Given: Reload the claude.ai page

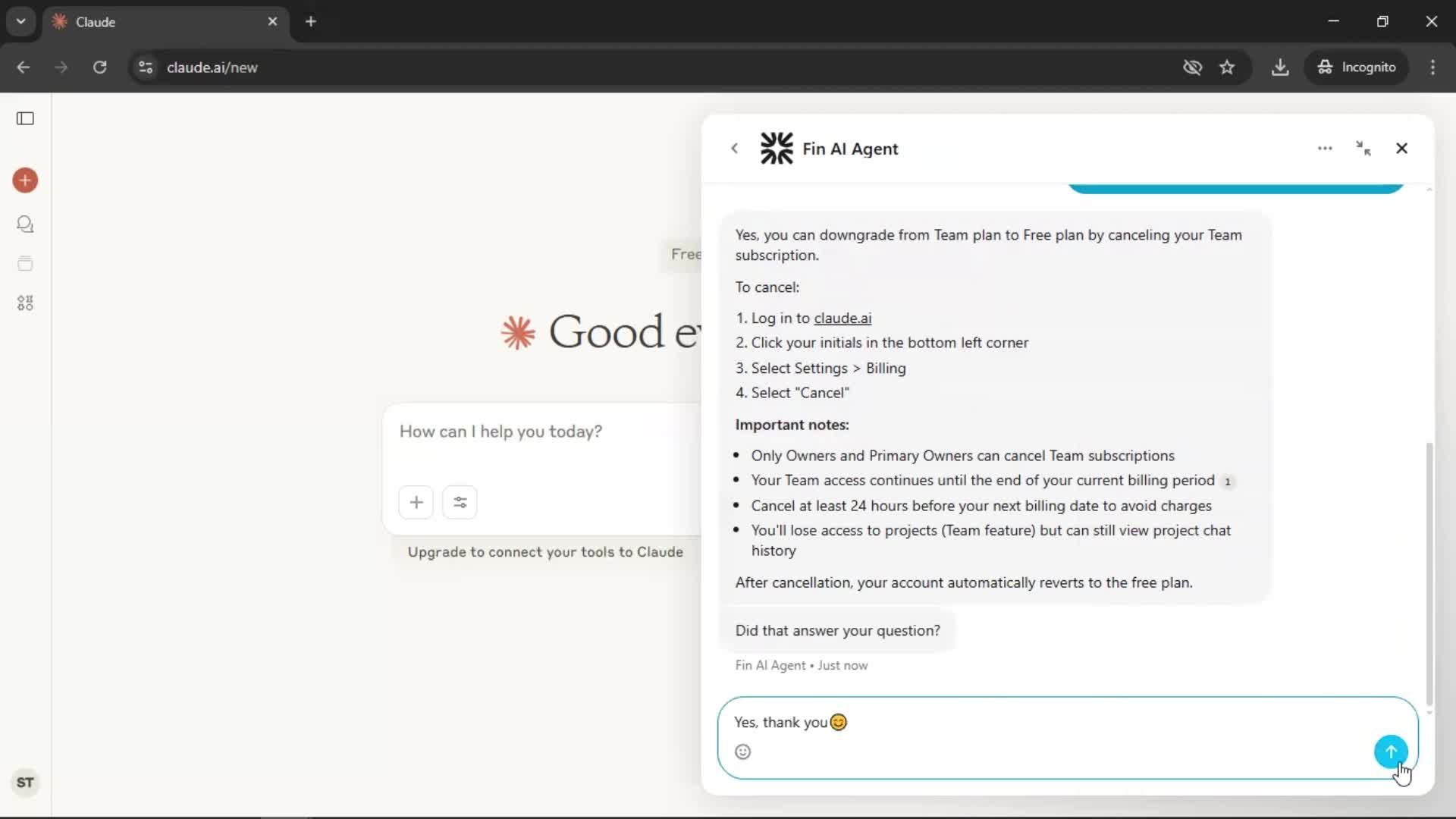Looking at the screenshot, I should coord(99,67).
